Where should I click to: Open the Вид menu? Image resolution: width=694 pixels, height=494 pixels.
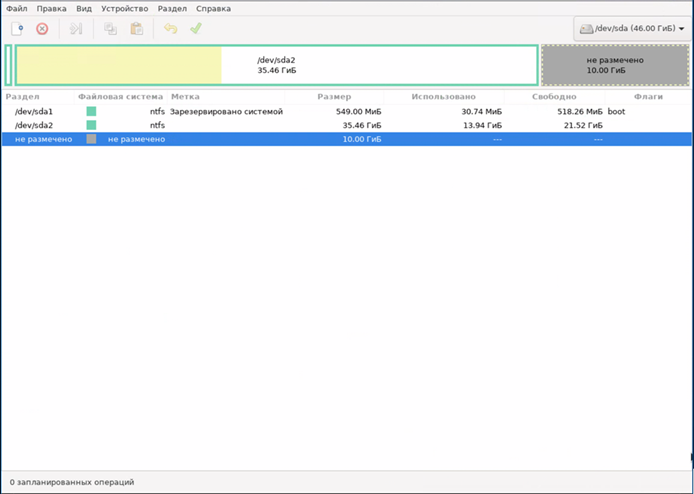coord(84,8)
